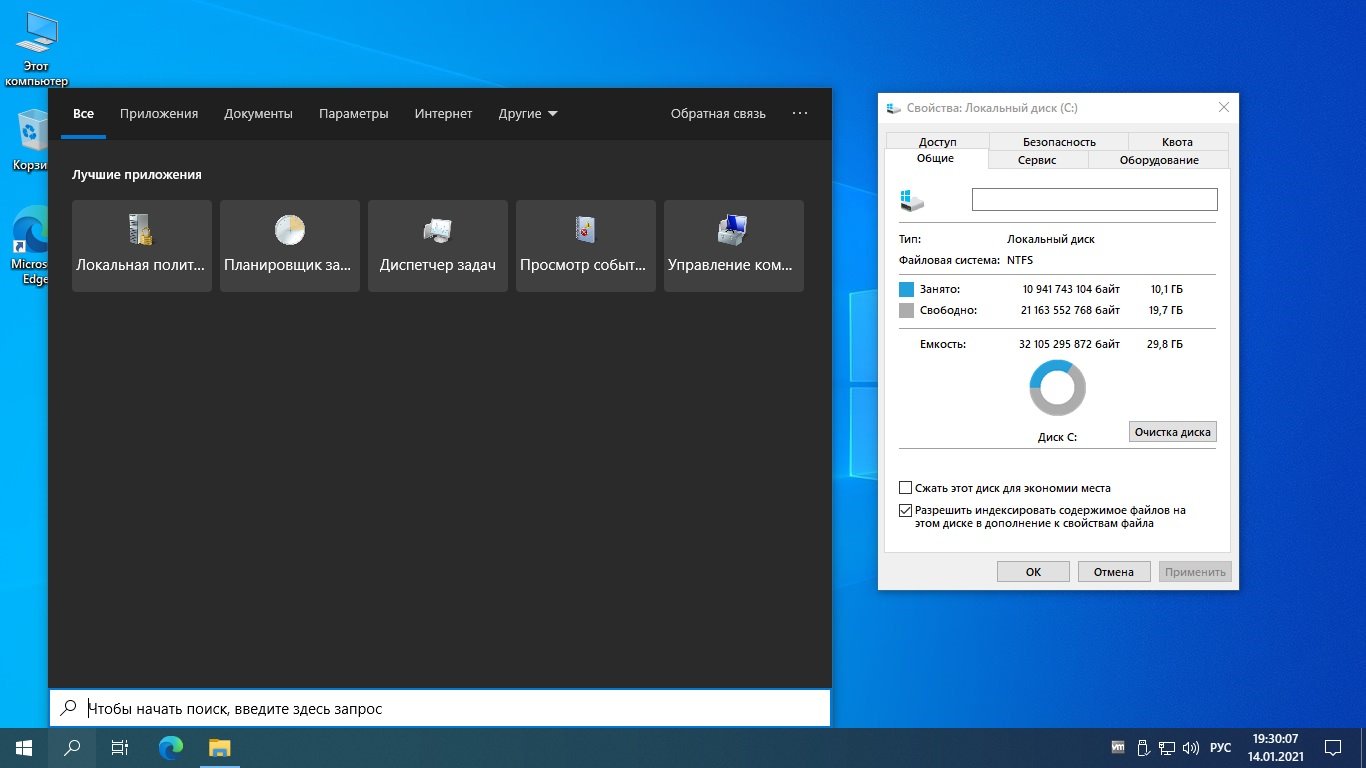Open Локальная политика безопасности app tile
The image size is (1366, 768).
142,246
